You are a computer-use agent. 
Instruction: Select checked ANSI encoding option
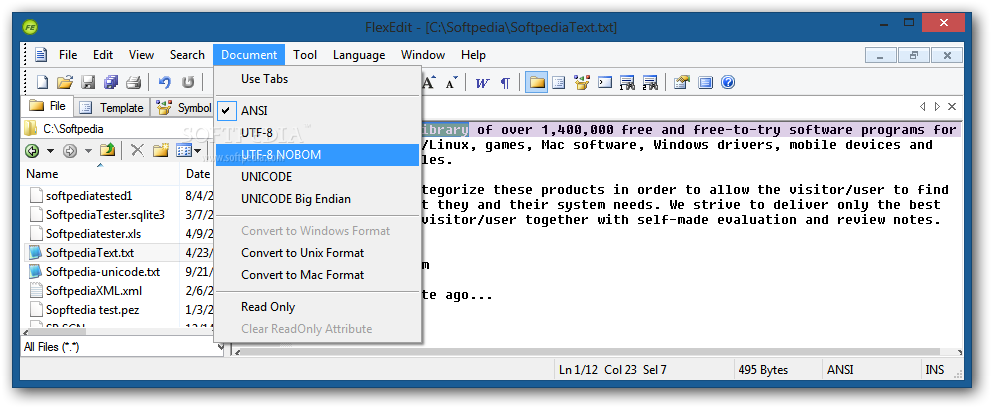click(317, 111)
